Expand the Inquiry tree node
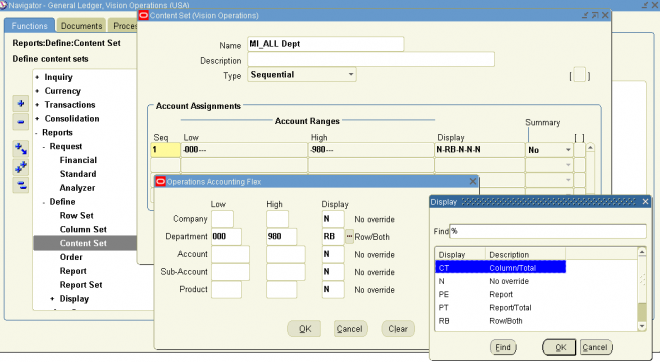This screenshot has height=362, width=660. pos(37,77)
